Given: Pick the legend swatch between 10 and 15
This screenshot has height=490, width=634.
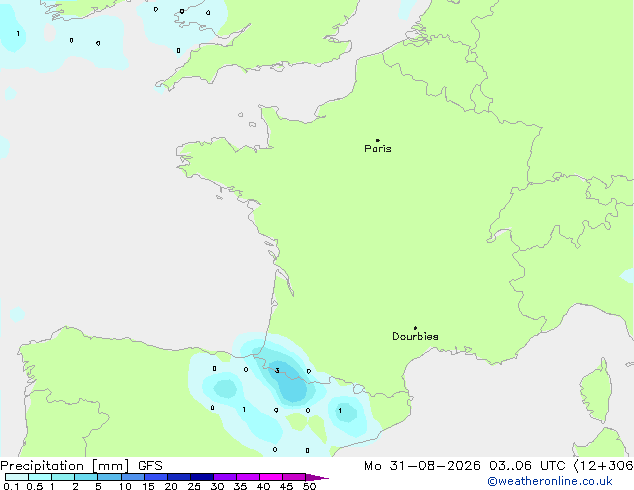Looking at the screenshot, I should point(133,477).
